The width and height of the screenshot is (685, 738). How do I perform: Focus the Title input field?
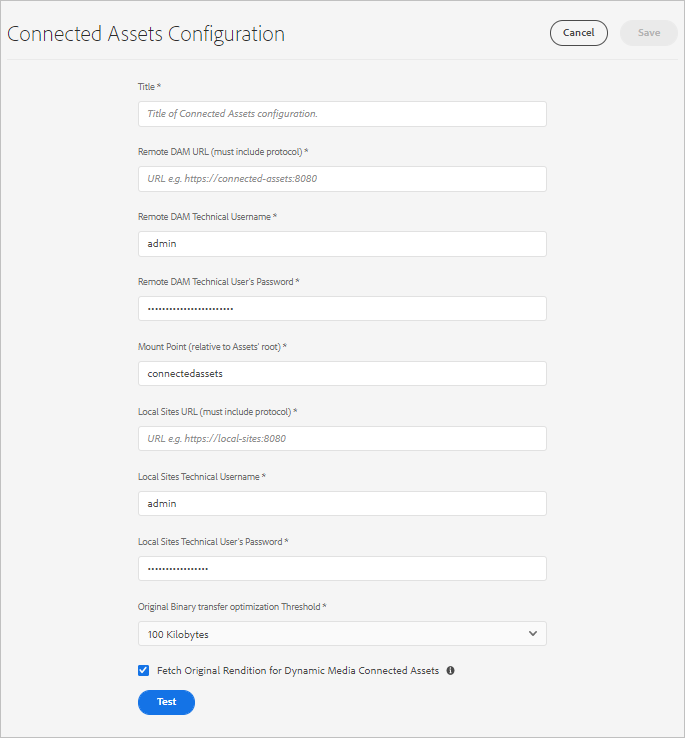tap(342, 114)
